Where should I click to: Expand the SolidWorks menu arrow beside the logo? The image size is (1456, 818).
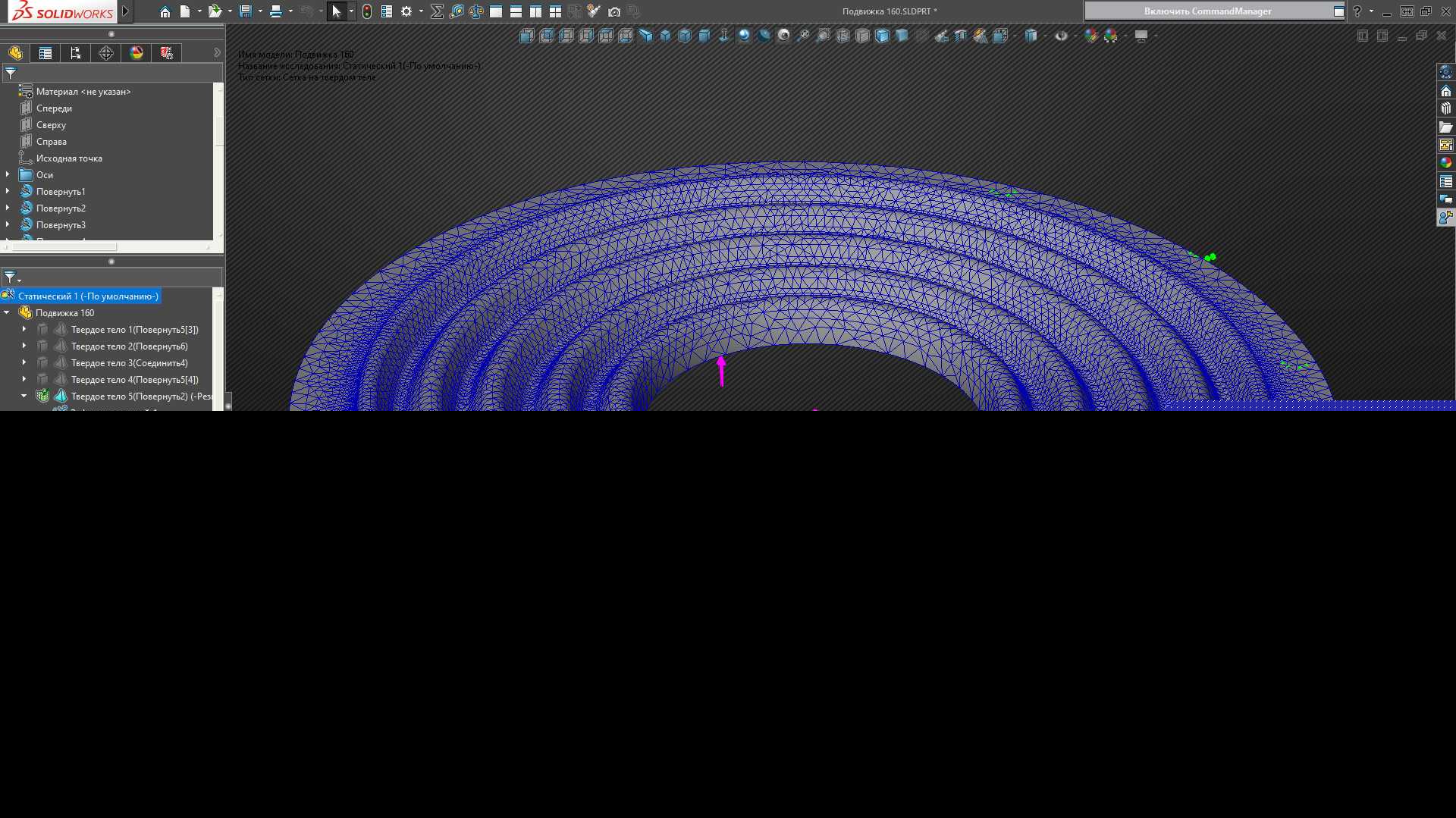pyautogui.click(x=126, y=11)
